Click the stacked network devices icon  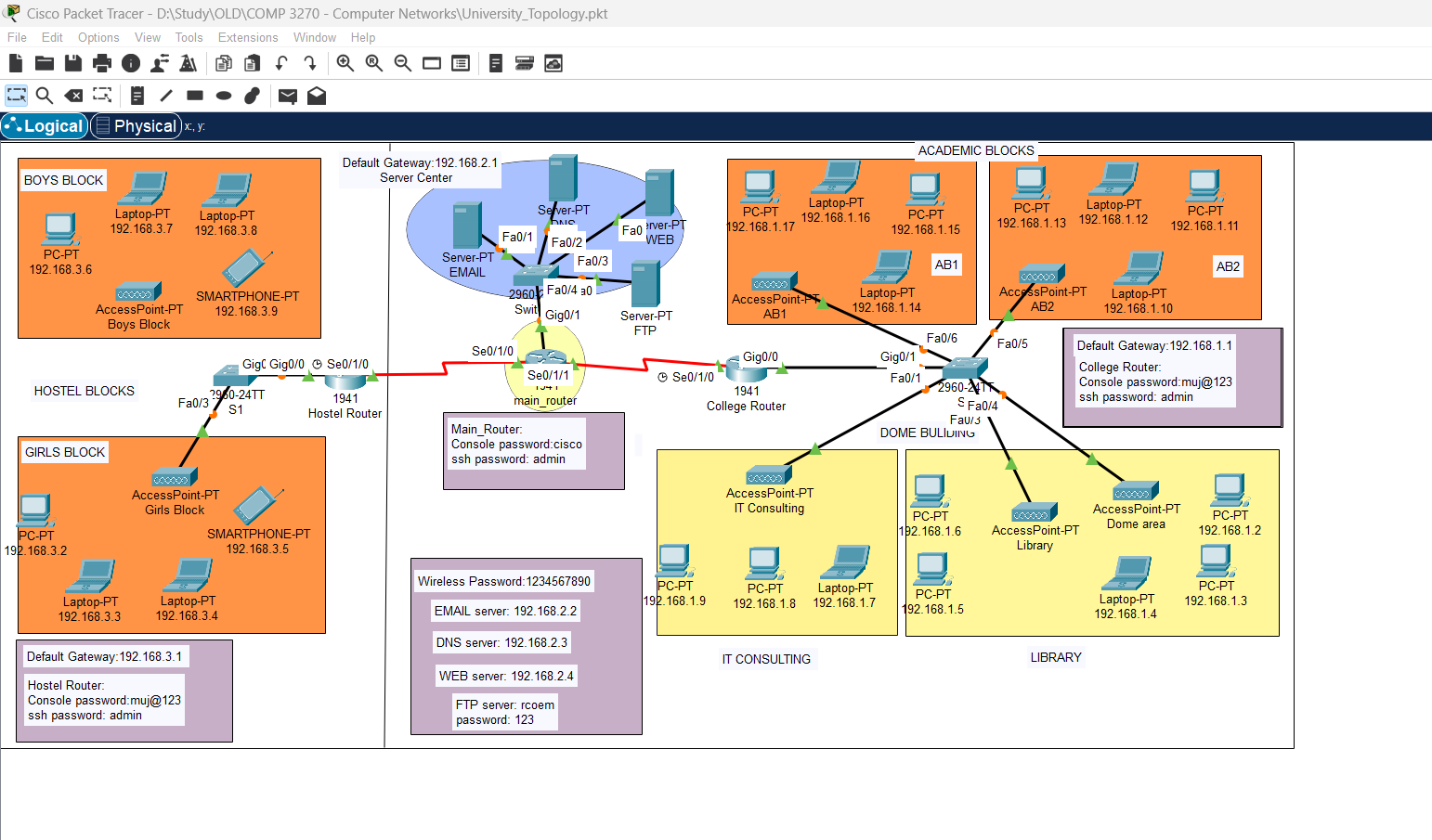(x=525, y=63)
